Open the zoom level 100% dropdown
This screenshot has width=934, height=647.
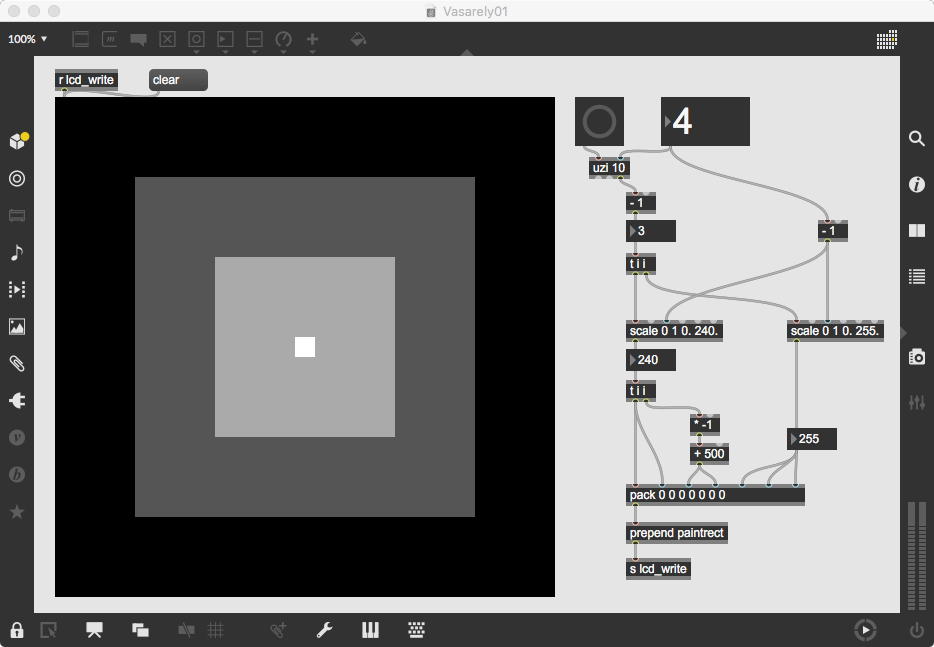tap(27, 39)
